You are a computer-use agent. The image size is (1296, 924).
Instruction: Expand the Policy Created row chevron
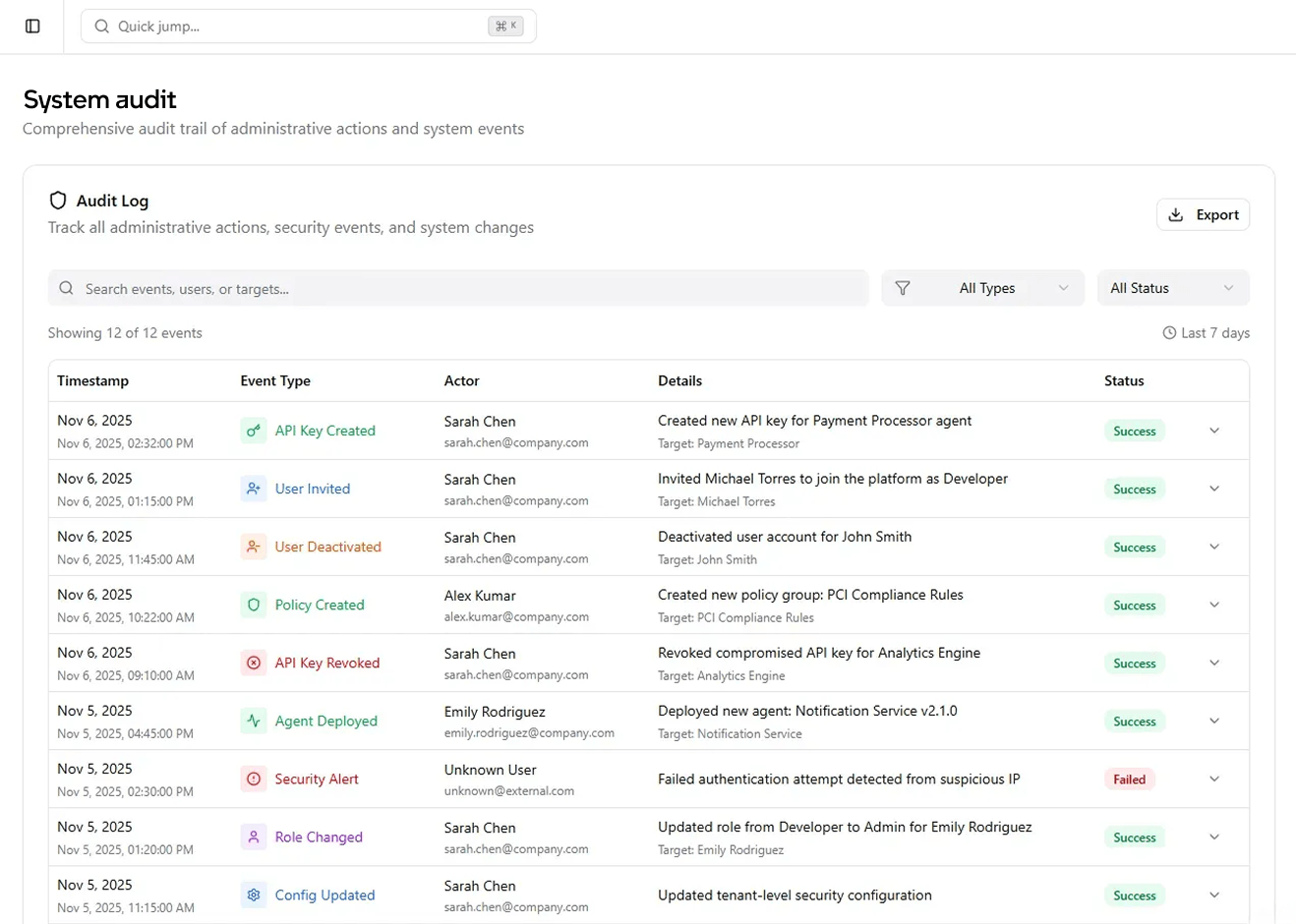coord(1214,605)
